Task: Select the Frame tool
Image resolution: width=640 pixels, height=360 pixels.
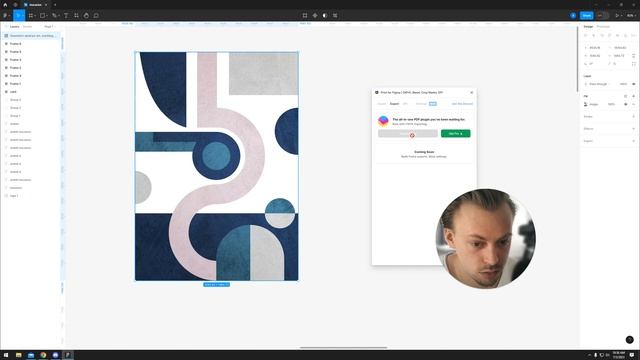Action: (x=31, y=16)
